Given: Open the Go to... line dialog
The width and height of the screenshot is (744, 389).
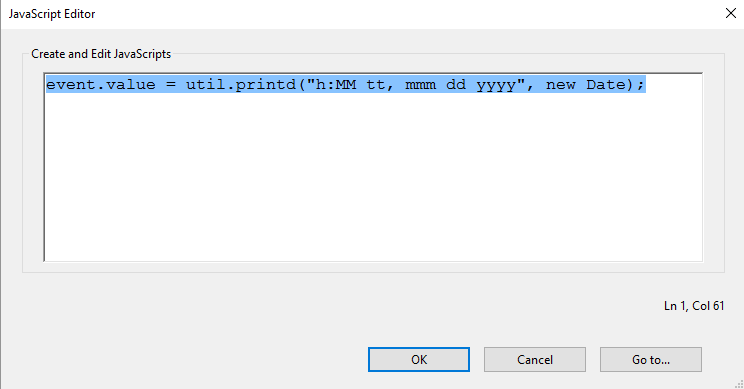Looking at the screenshot, I should pyautogui.click(x=651, y=360).
